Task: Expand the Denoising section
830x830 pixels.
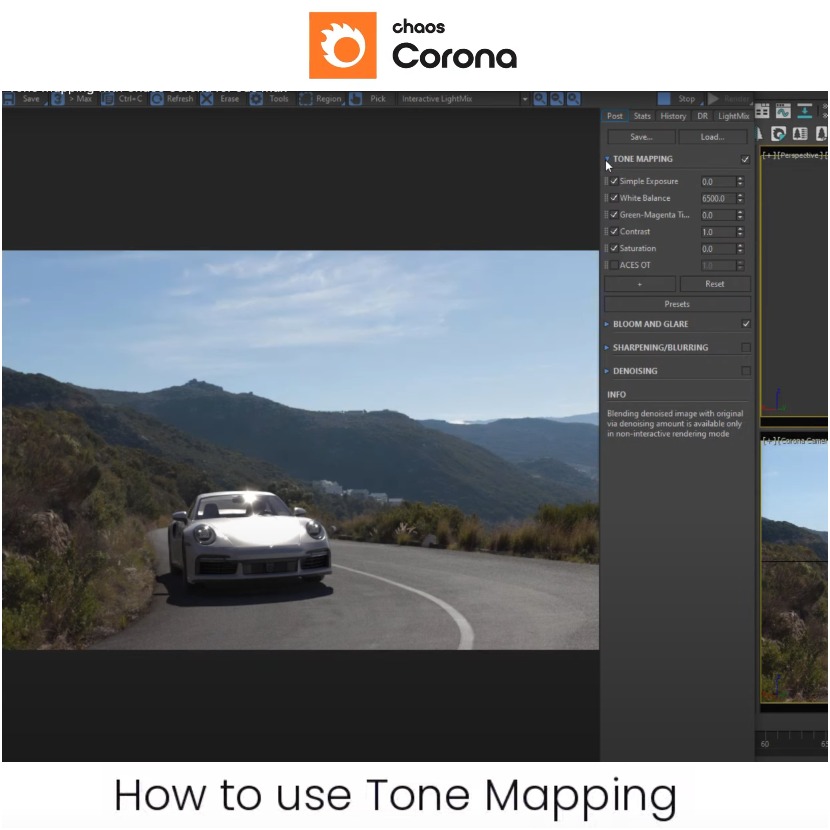Action: (607, 371)
